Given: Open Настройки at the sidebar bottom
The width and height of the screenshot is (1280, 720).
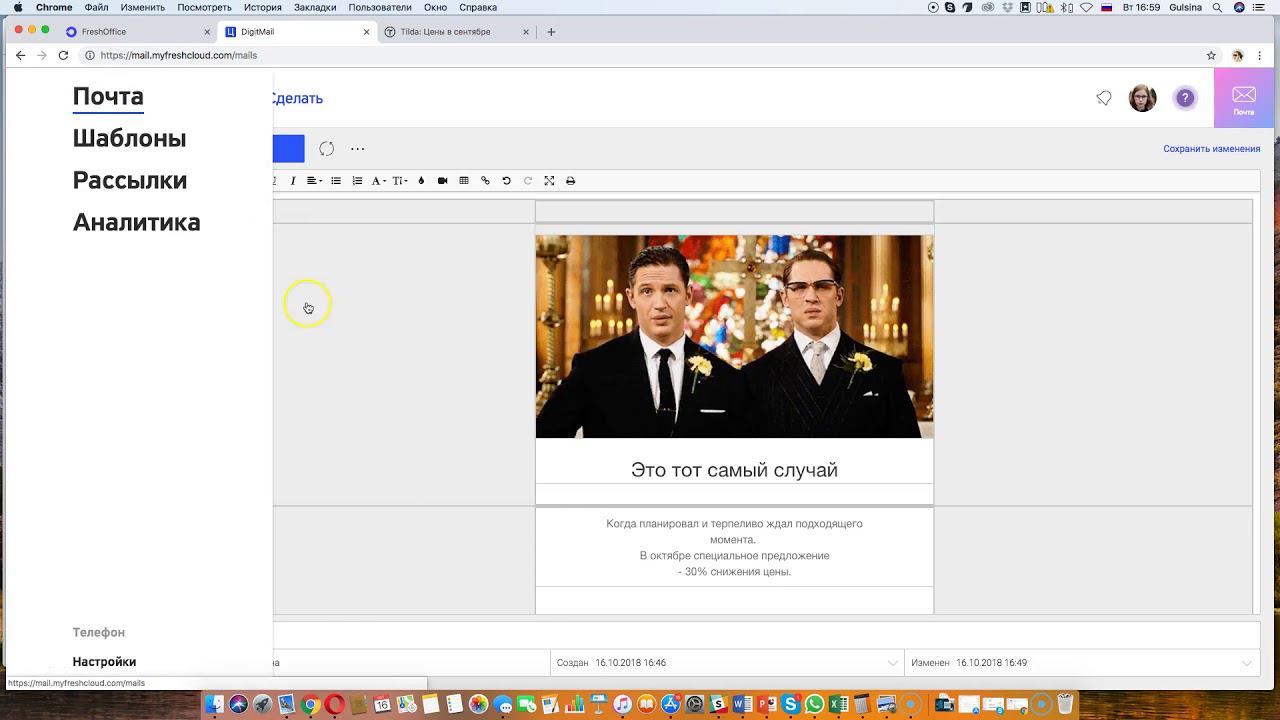Looking at the screenshot, I should [x=104, y=662].
